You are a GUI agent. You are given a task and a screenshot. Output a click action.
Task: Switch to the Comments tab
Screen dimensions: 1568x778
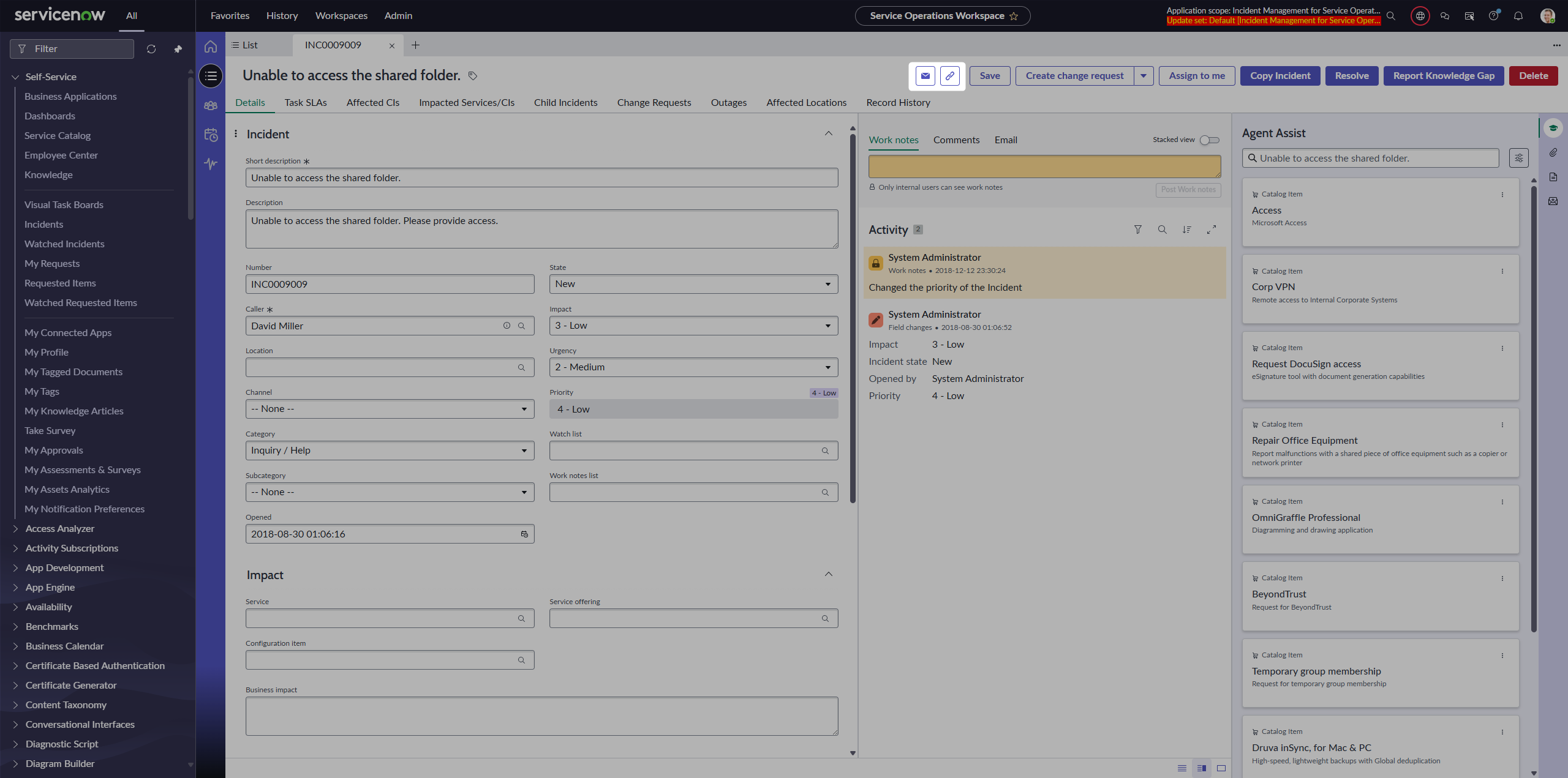tap(956, 140)
